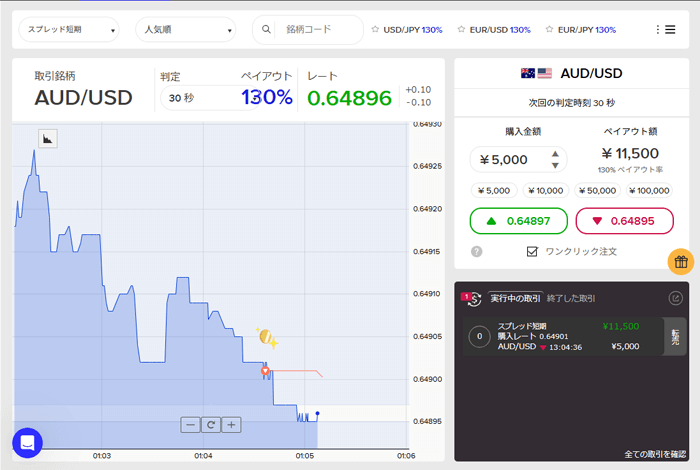This screenshot has height=470, width=700.
Task: Open the chat support bubble icon
Action: pyautogui.click(x=28, y=443)
